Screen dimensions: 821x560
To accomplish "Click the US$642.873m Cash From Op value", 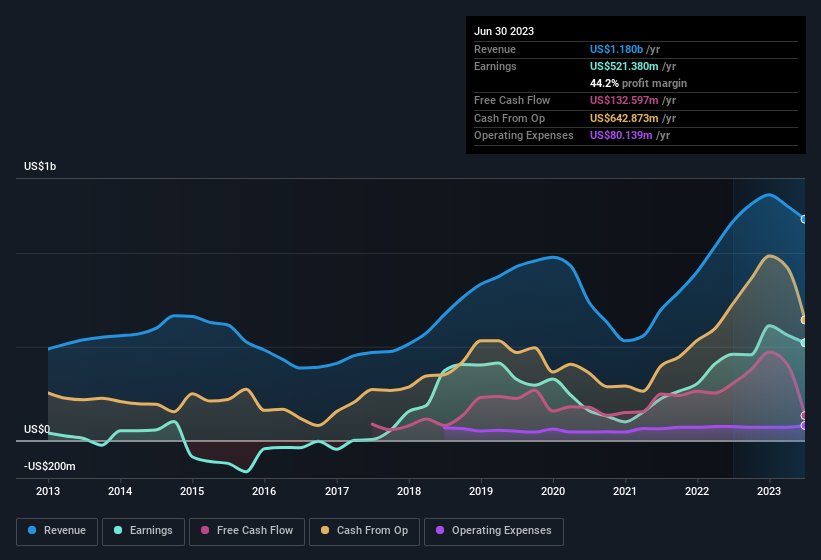I will coord(625,118).
